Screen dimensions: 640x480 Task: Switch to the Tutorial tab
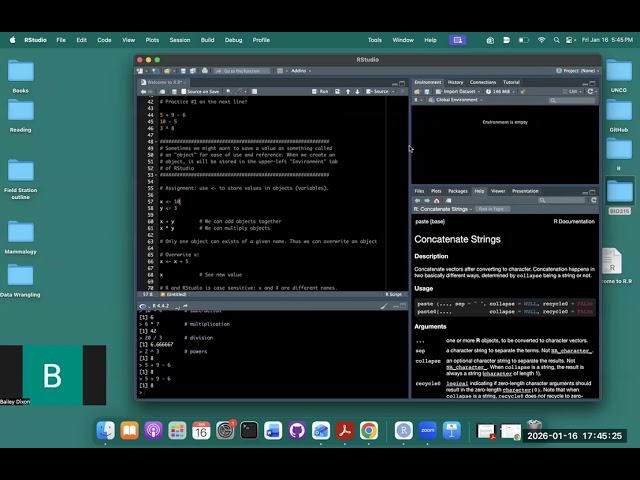511,82
